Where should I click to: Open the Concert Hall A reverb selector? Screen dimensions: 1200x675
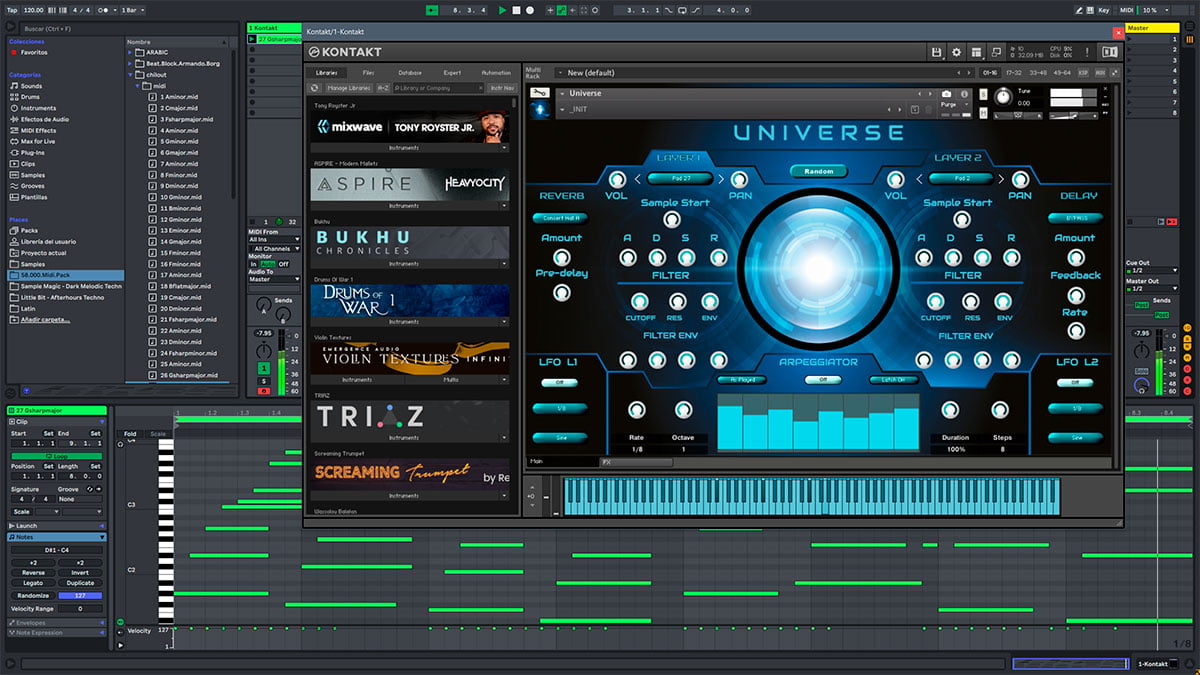click(560, 217)
